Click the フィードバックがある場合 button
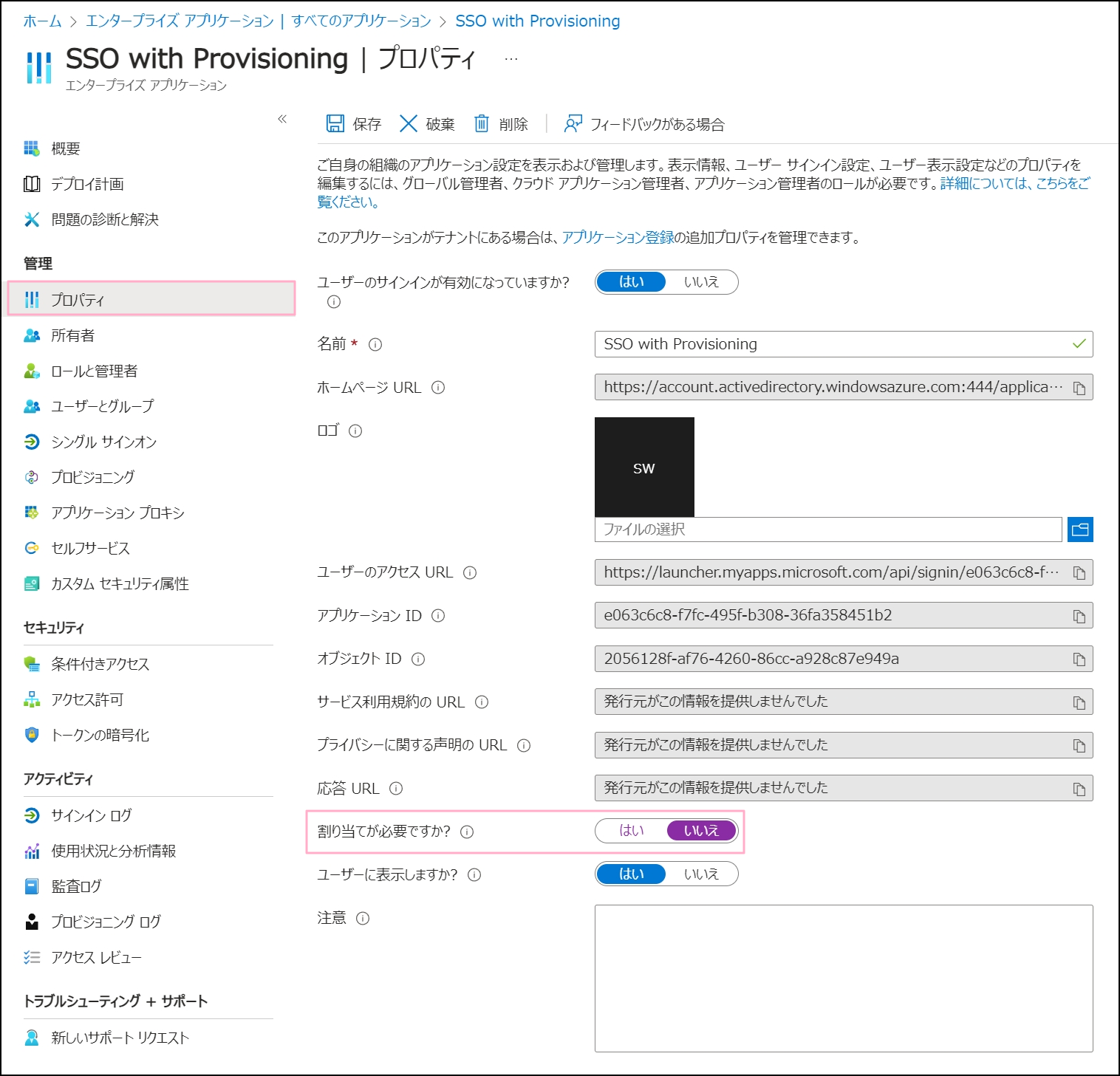The image size is (1120, 1076). pyautogui.click(x=644, y=124)
